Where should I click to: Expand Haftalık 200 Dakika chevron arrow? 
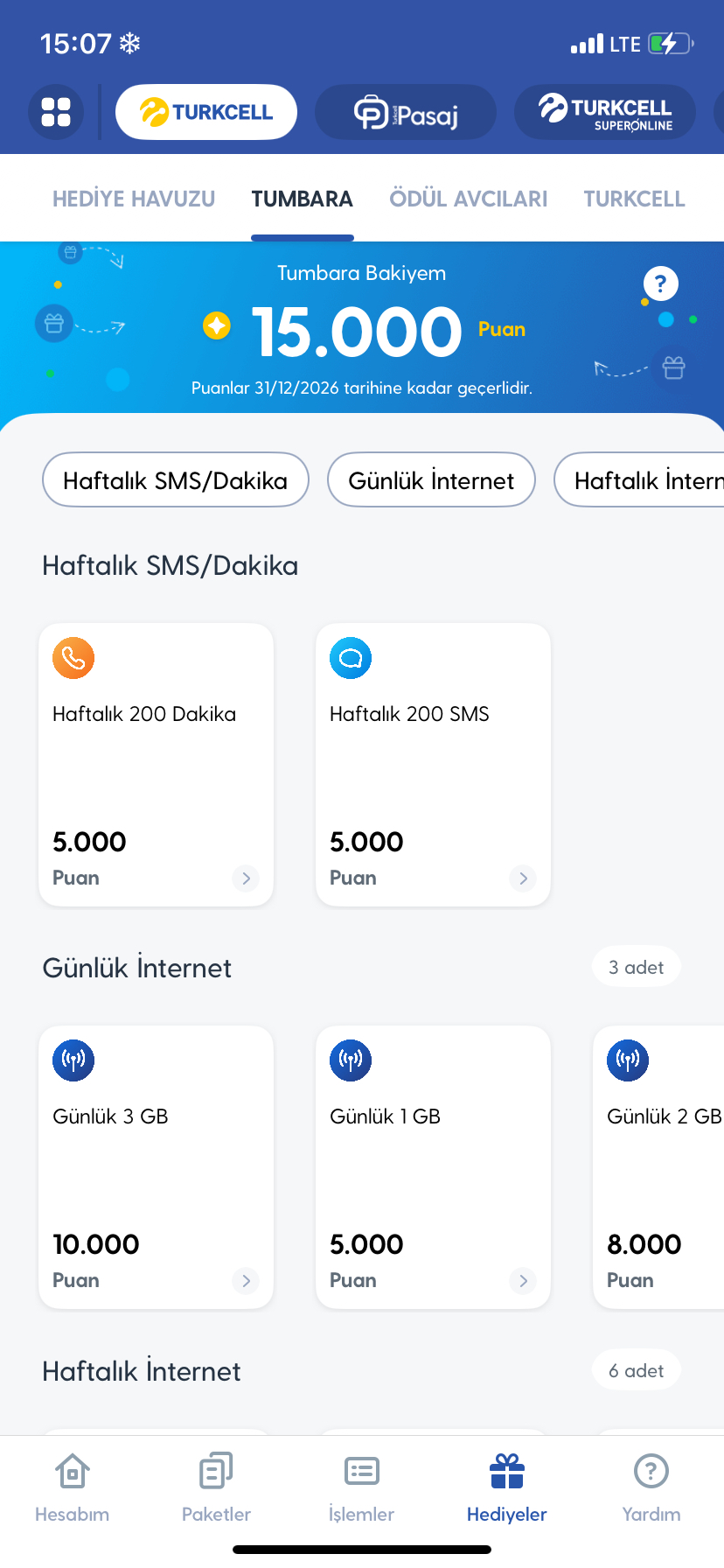247,878
